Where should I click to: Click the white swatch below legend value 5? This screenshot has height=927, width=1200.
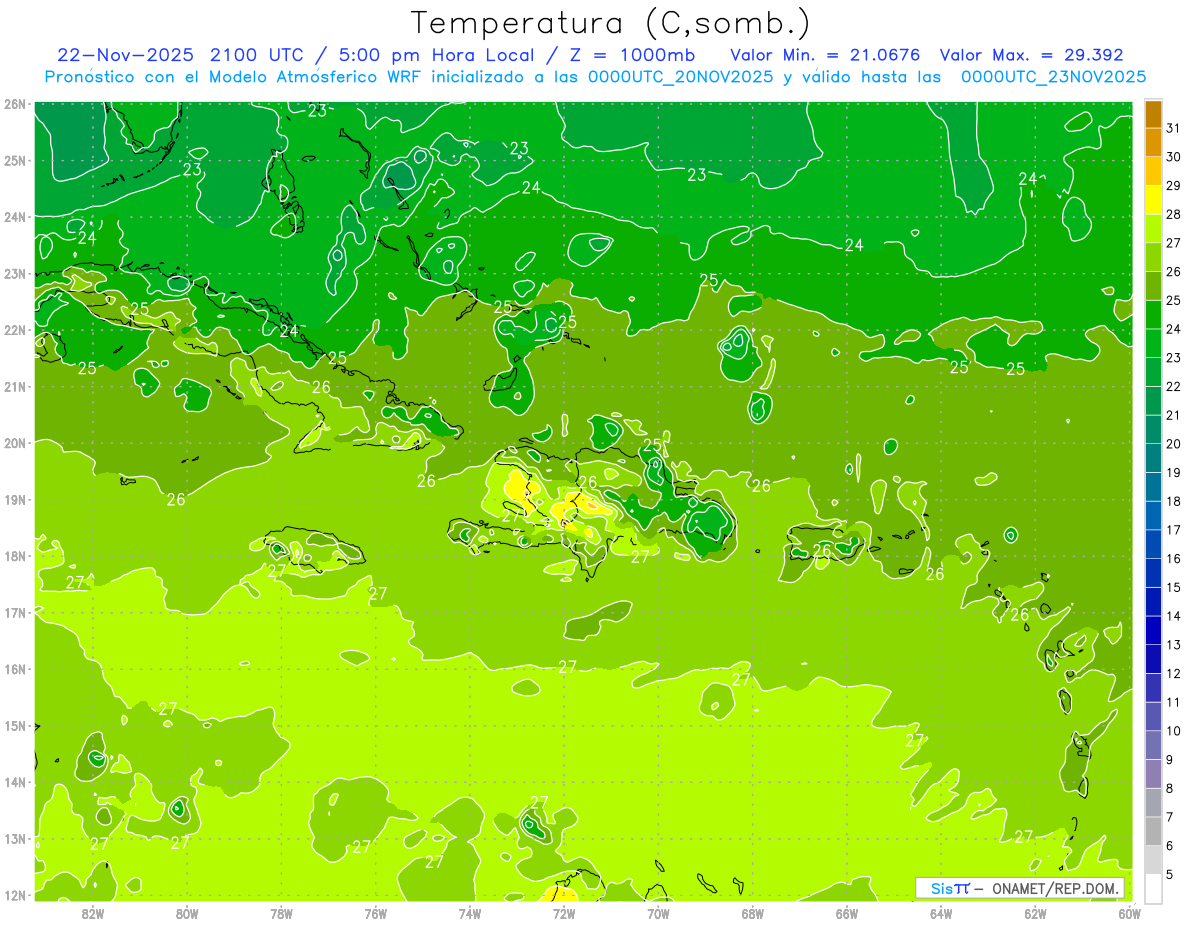[x=1153, y=887]
